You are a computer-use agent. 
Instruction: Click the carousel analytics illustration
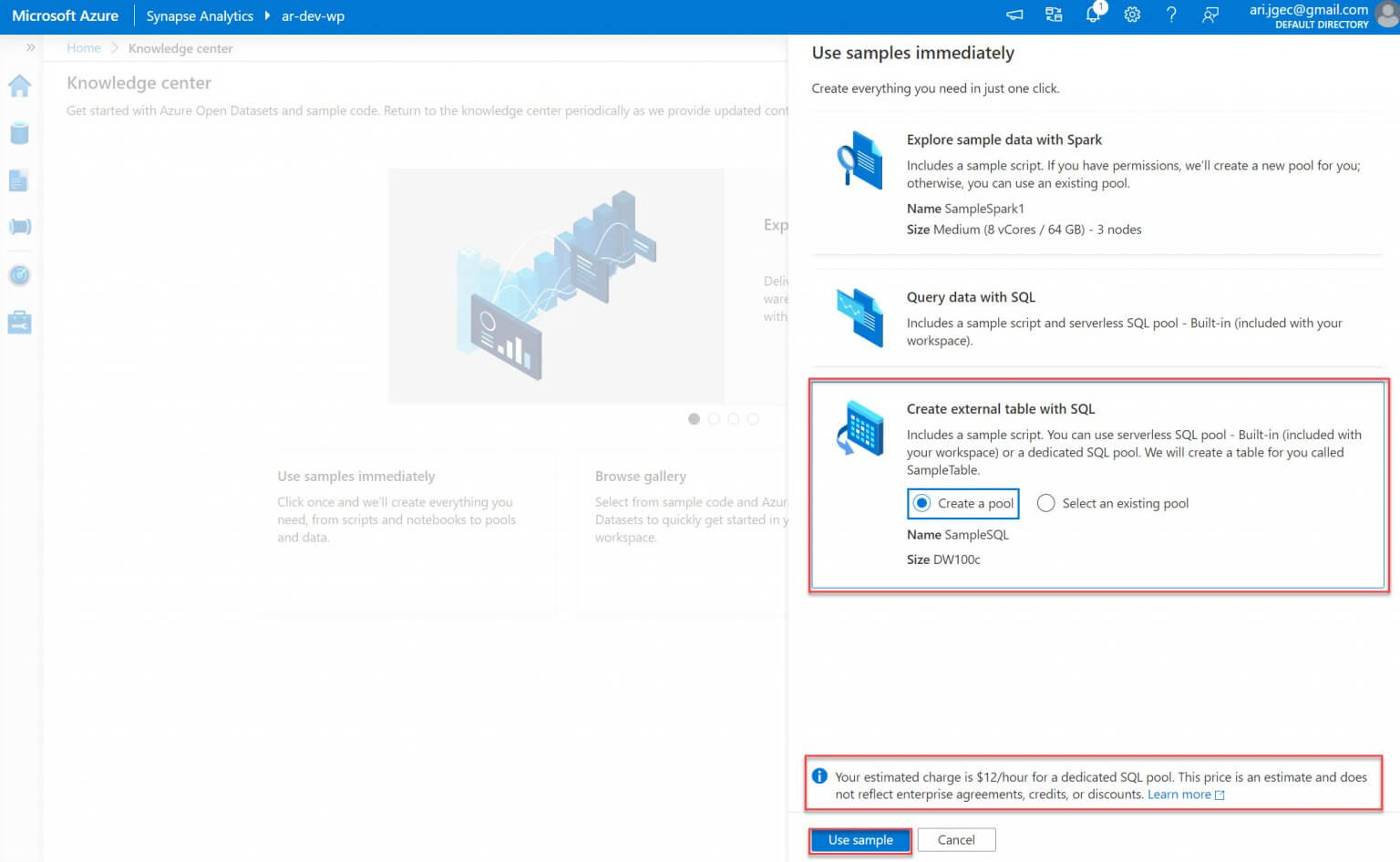556,285
